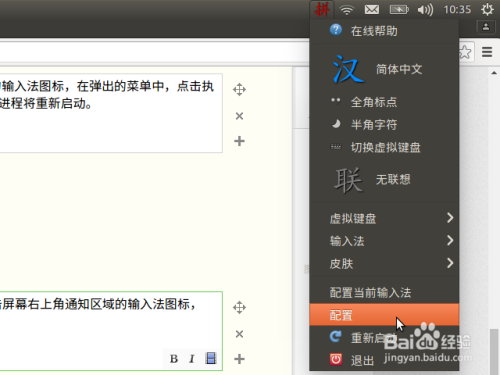
Task: Apply italic formatting with the I button
Action: 192,359
